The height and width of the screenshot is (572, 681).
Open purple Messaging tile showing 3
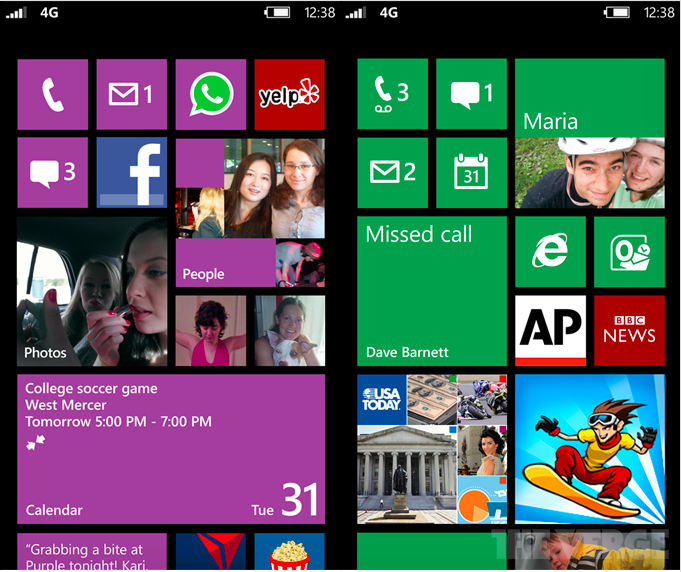[52, 173]
